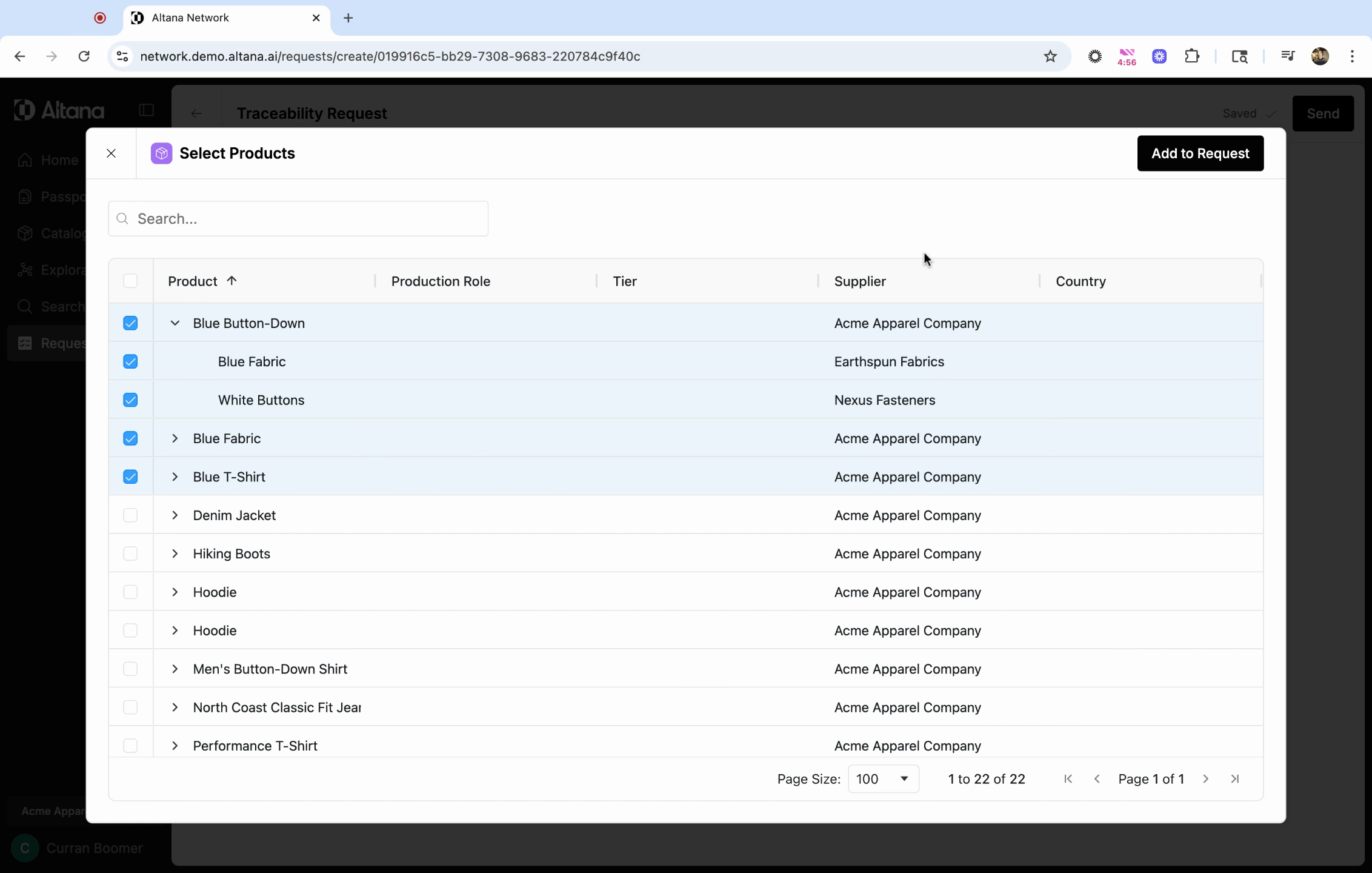The height and width of the screenshot is (873, 1372).
Task: Click the next page arrow in pagination
Action: [1205, 779]
